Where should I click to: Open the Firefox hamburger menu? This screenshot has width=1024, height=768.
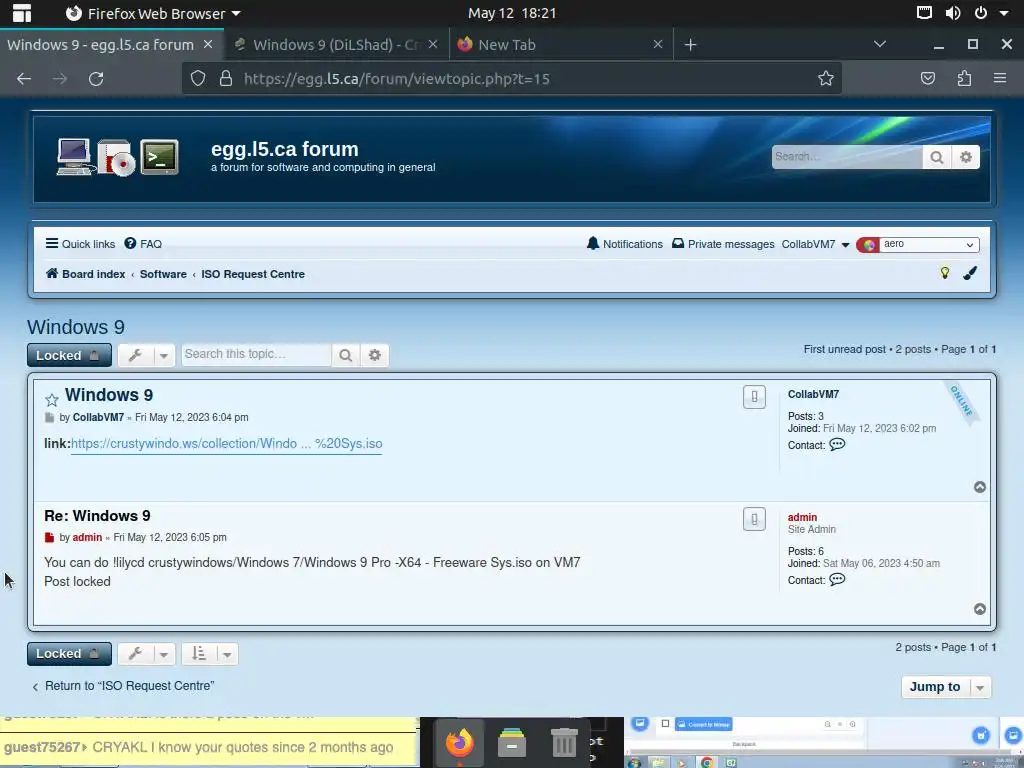tap(1000, 78)
